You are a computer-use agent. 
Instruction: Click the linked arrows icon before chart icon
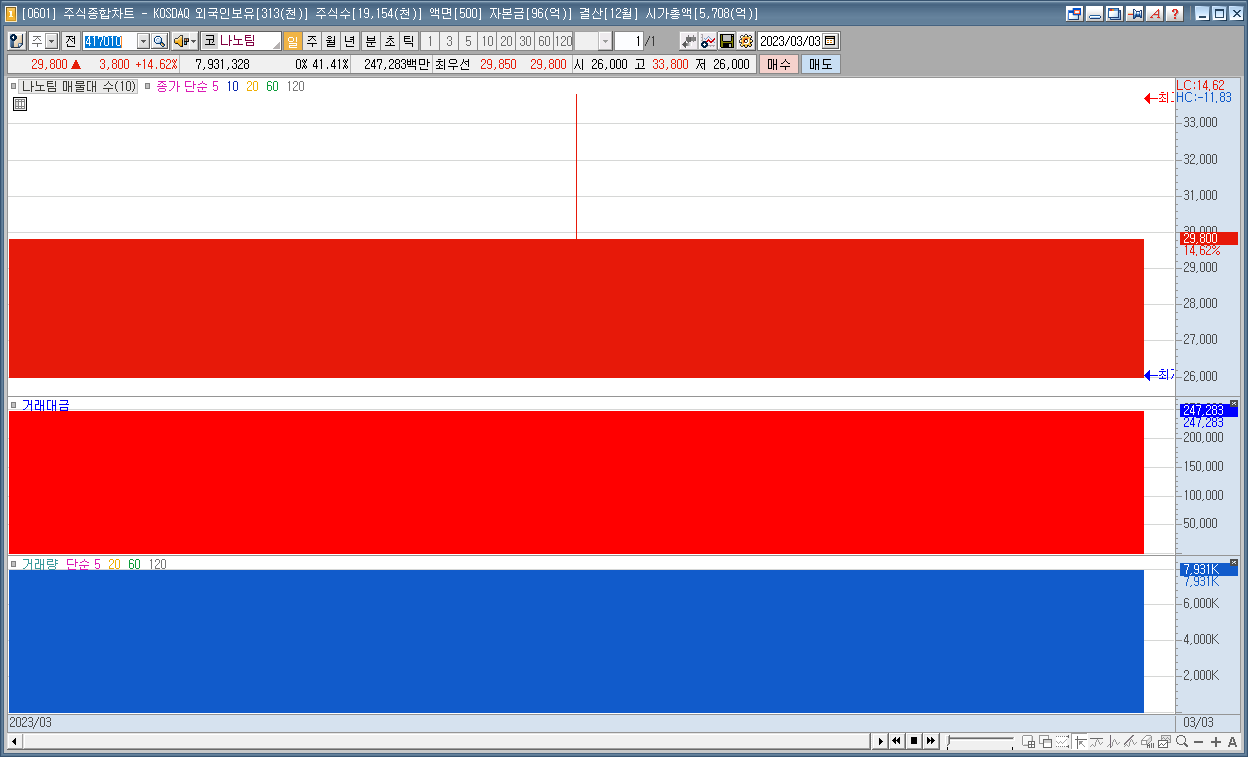coord(689,41)
